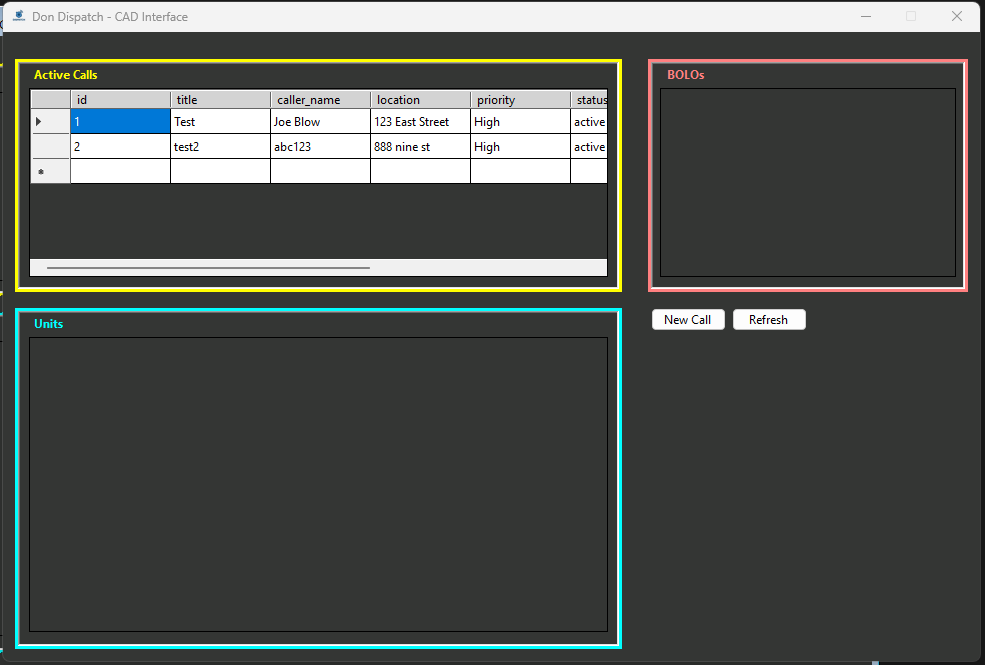Select row 1 via its arrow row header
Screen dimensions: 985x665
(50, 121)
